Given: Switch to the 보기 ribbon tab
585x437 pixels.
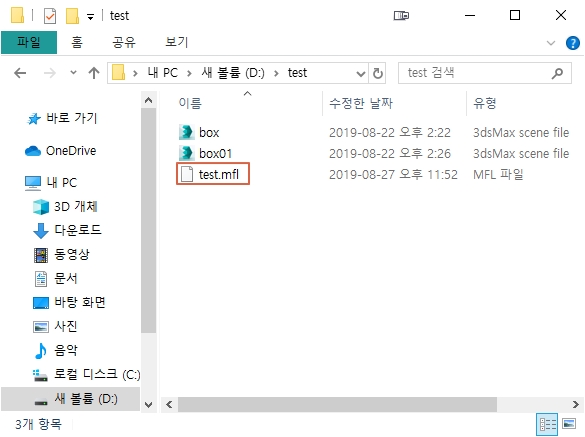Looking at the screenshot, I should 176,42.
